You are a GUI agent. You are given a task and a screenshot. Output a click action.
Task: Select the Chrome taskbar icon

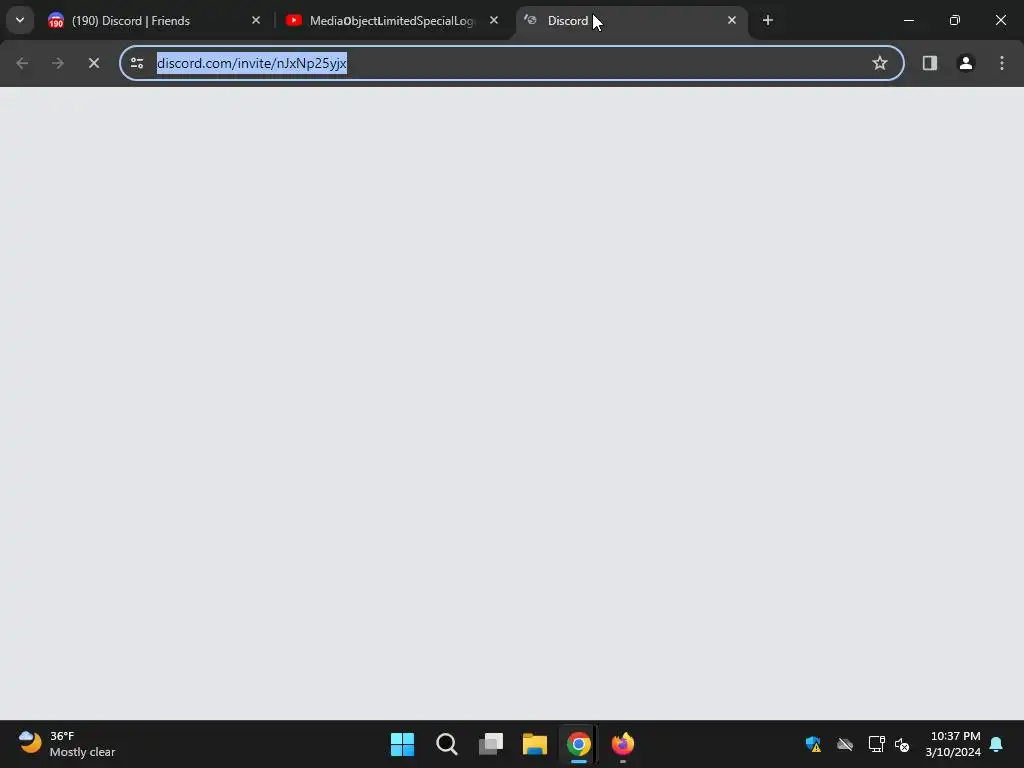coord(579,744)
